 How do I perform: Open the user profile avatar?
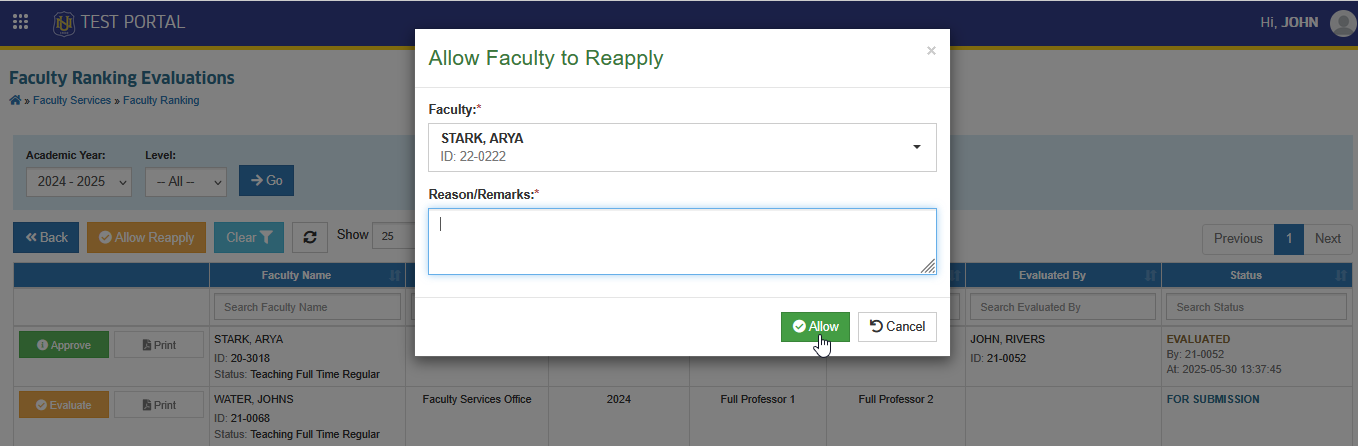coord(1343,22)
